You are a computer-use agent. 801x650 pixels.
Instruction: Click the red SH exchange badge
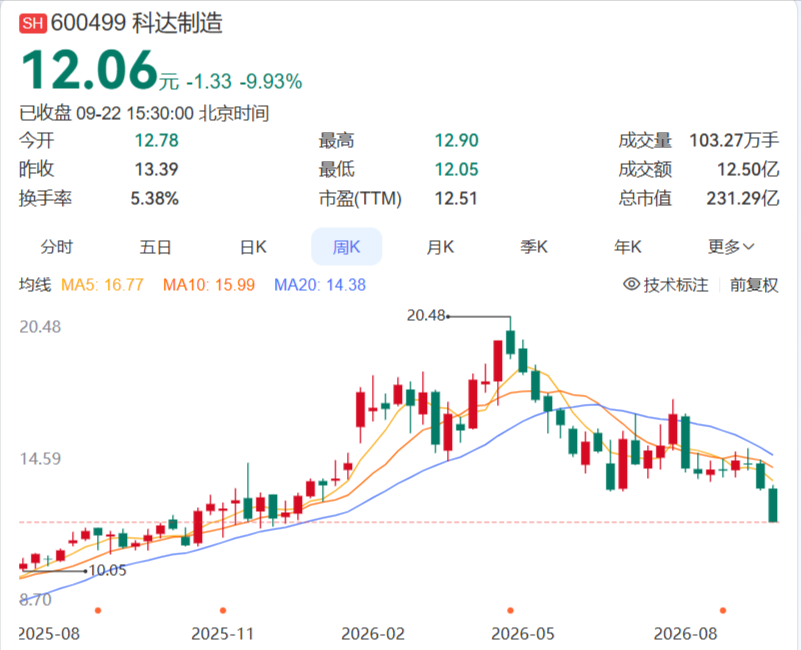pyautogui.click(x=33, y=24)
